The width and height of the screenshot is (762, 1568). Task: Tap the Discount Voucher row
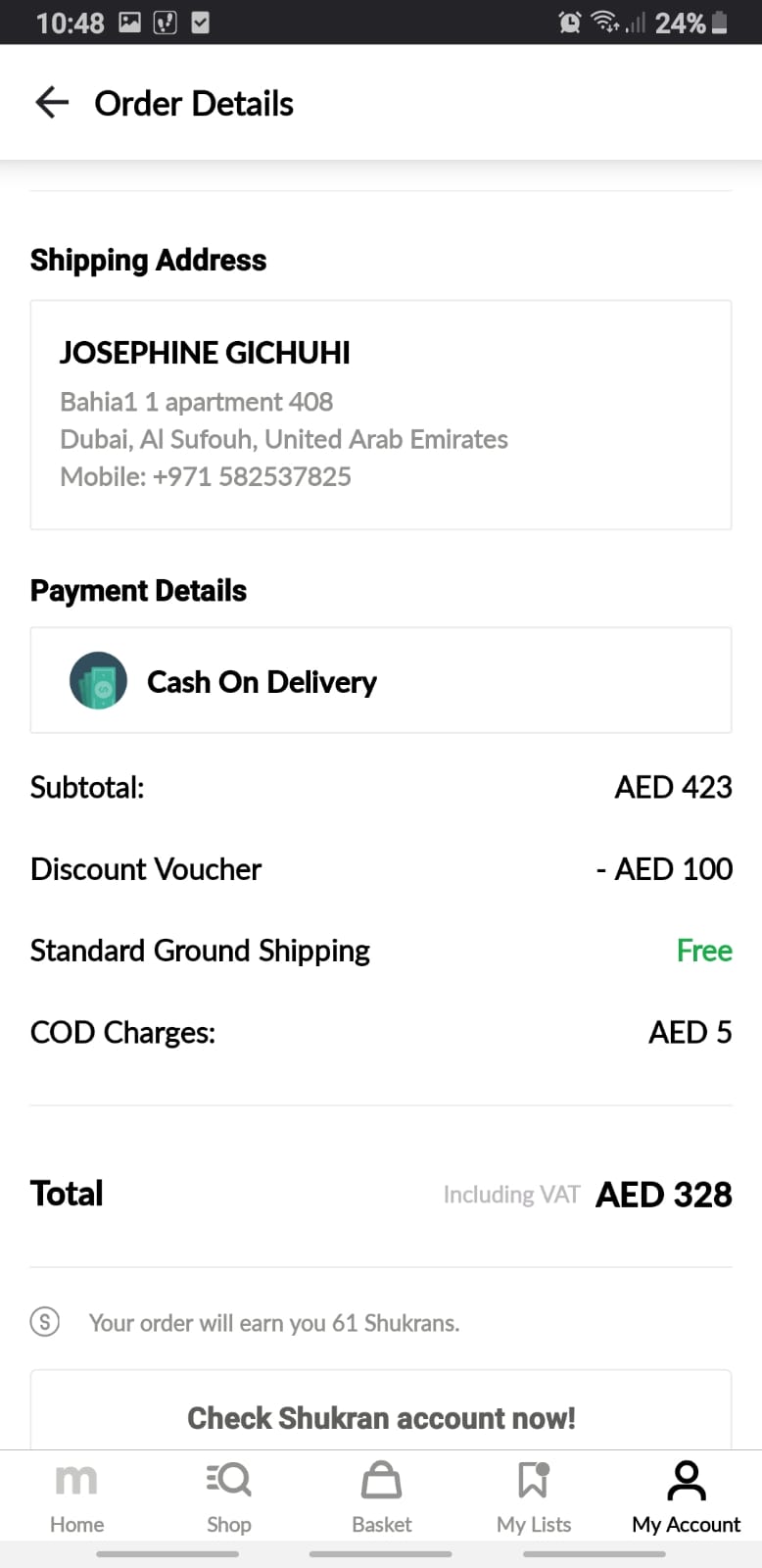(381, 868)
